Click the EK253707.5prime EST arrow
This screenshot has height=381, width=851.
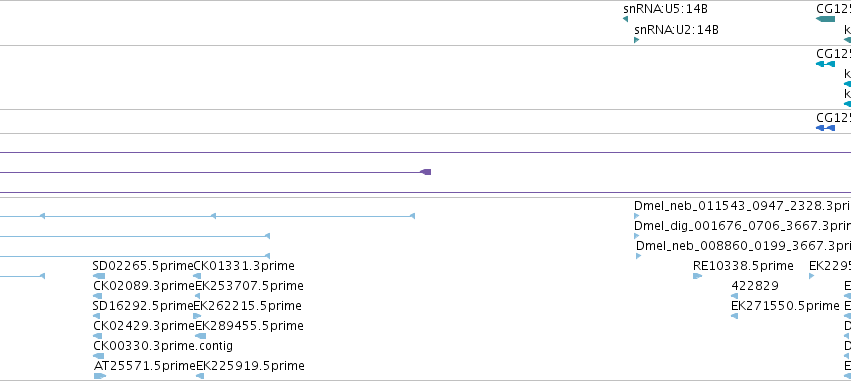[x=198, y=296]
